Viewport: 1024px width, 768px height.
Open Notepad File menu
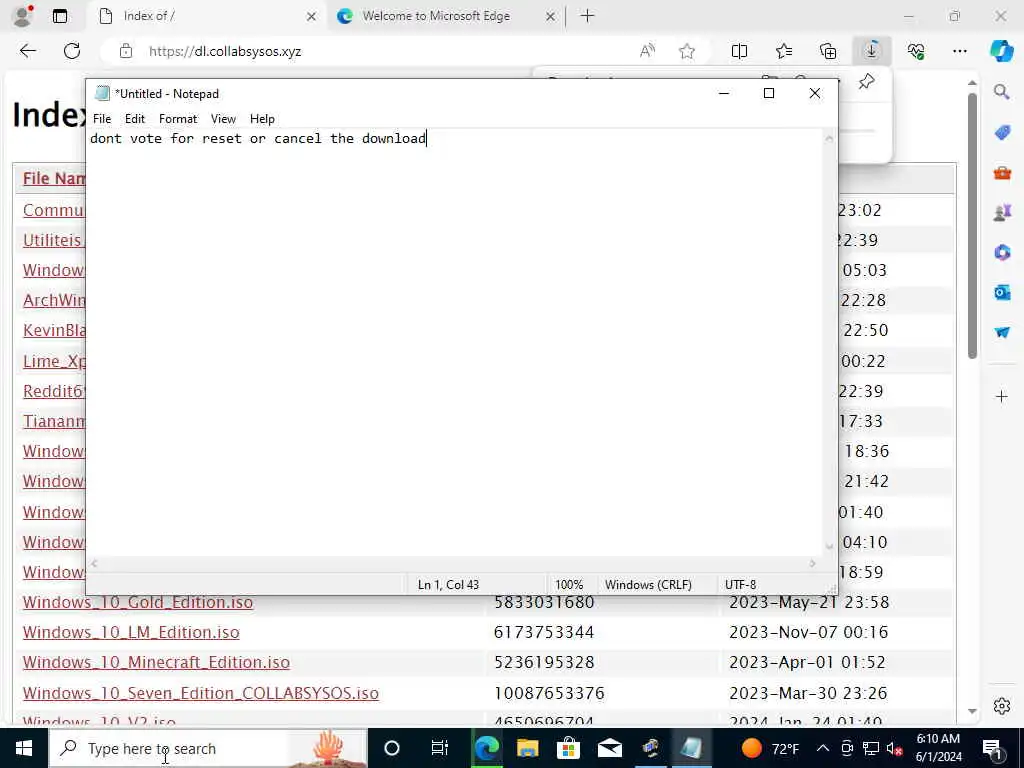(x=102, y=119)
